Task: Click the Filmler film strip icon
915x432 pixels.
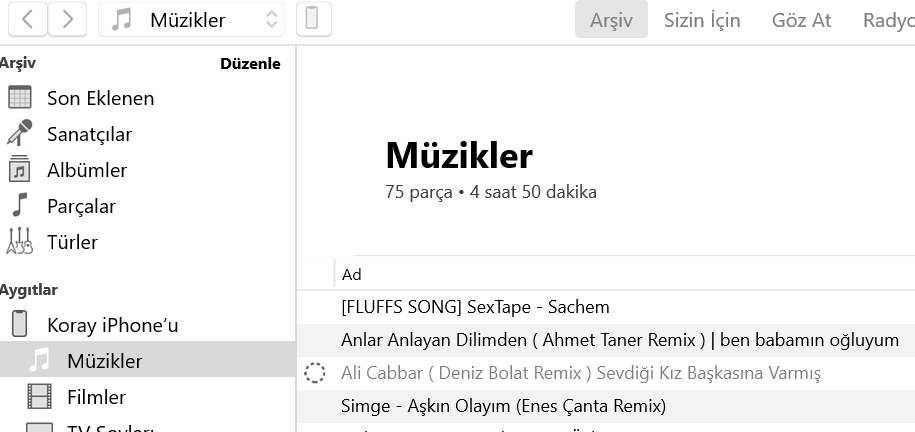Action: tap(40, 397)
